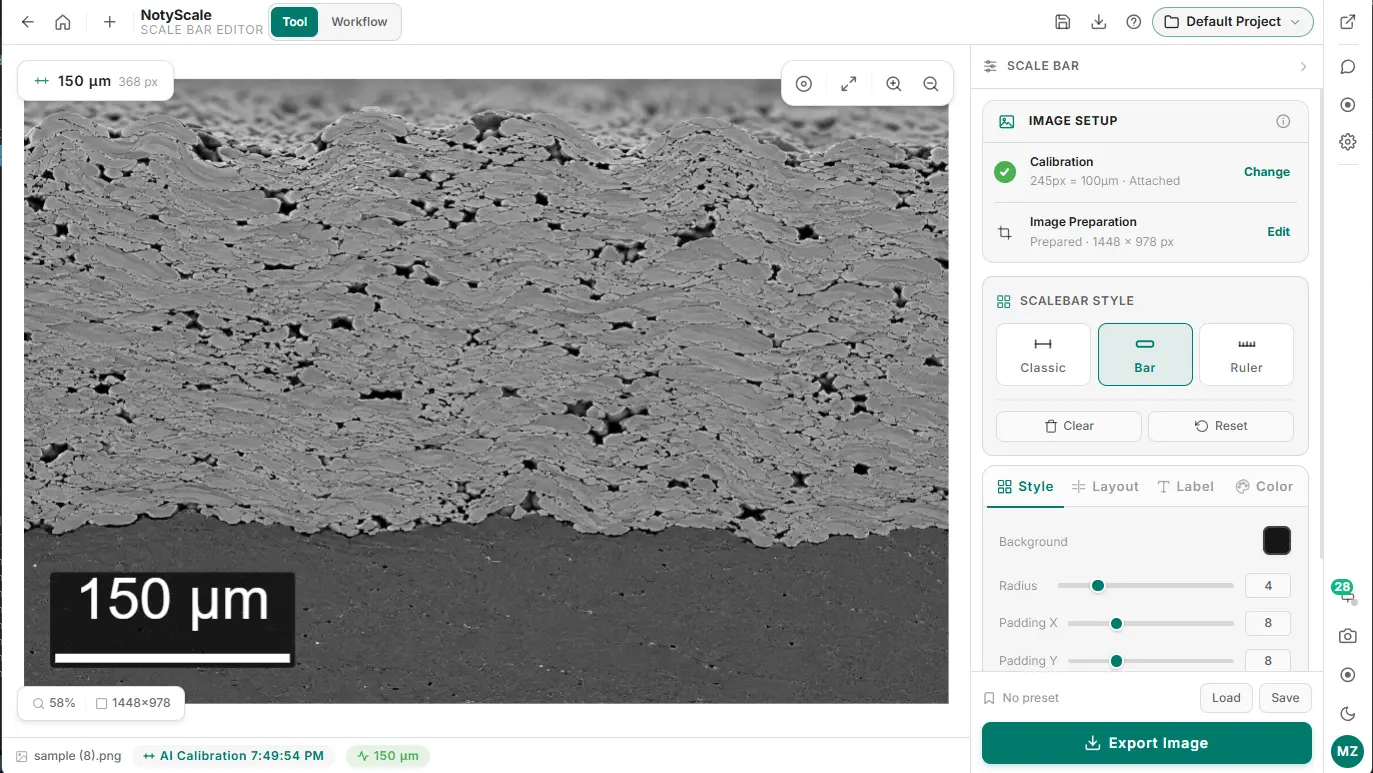The width and height of the screenshot is (1373, 773).
Task: Toggle dark mode with the moon icon
Action: pyautogui.click(x=1348, y=714)
